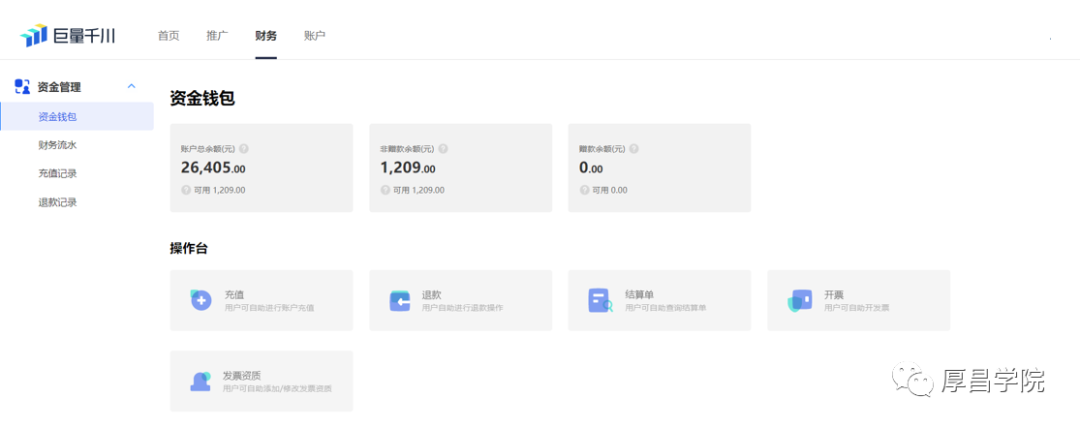The height and width of the screenshot is (428, 1080).
Task: Select 财务流水 in the sidebar
Action: pos(57,145)
